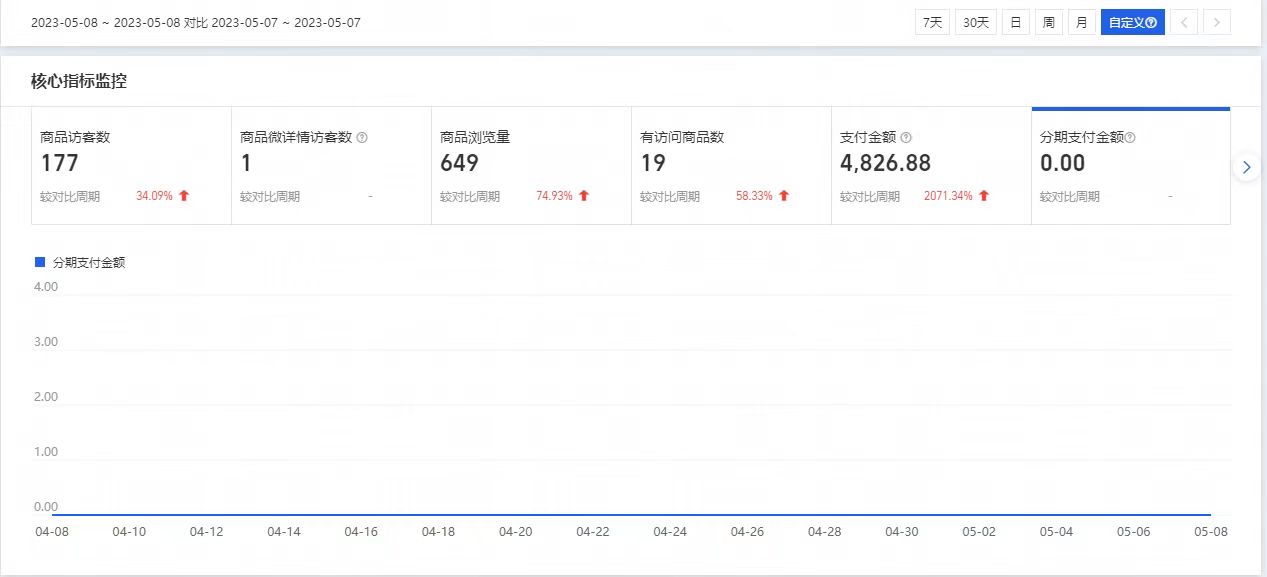The image size is (1267, 577).
Task: Click red up arrow under 商品浏览量
Action: pyautogui.click(x=584, y=196)
